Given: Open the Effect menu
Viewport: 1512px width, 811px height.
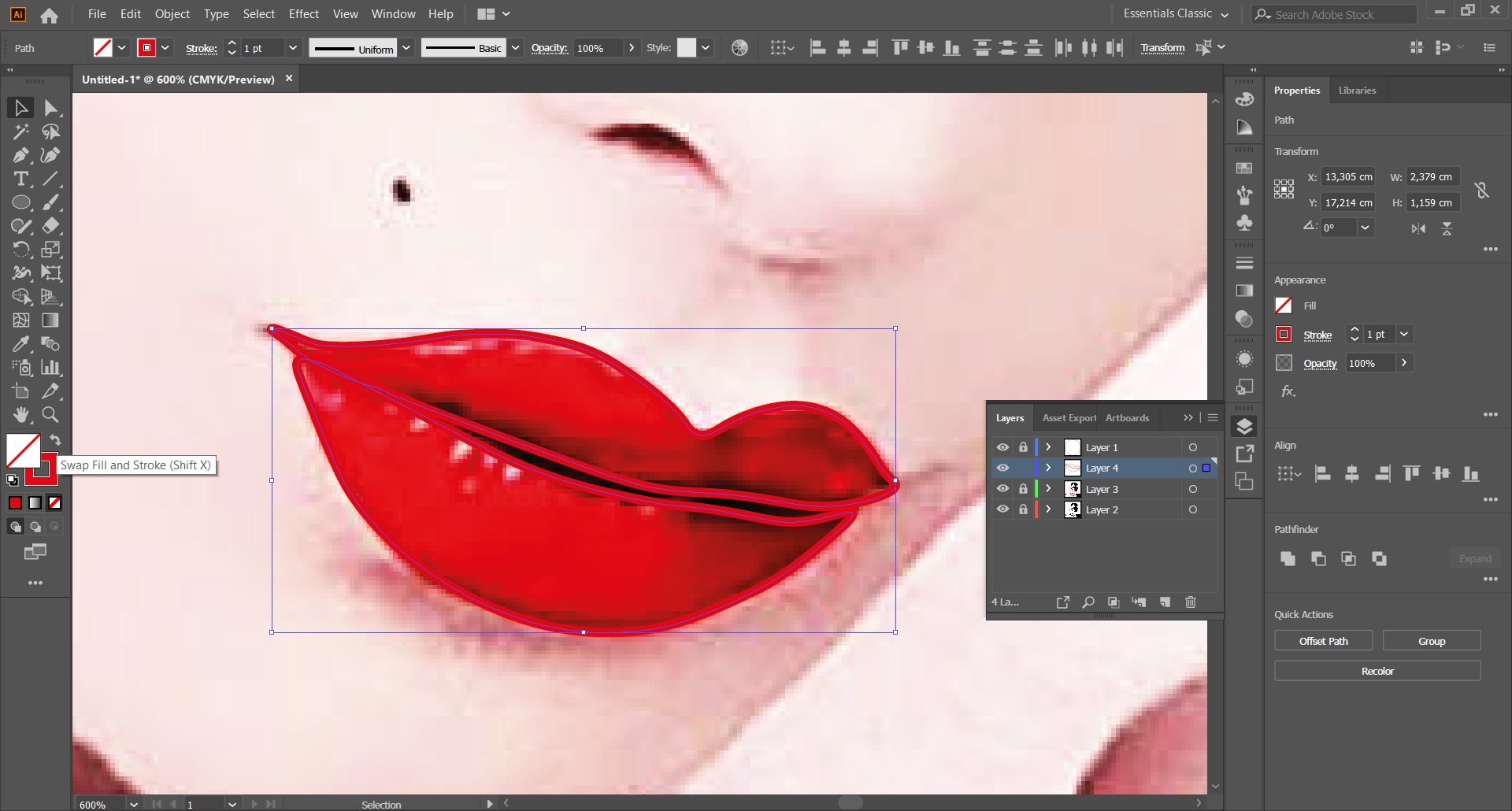Looking at the screenshot, I should (304, 14).
